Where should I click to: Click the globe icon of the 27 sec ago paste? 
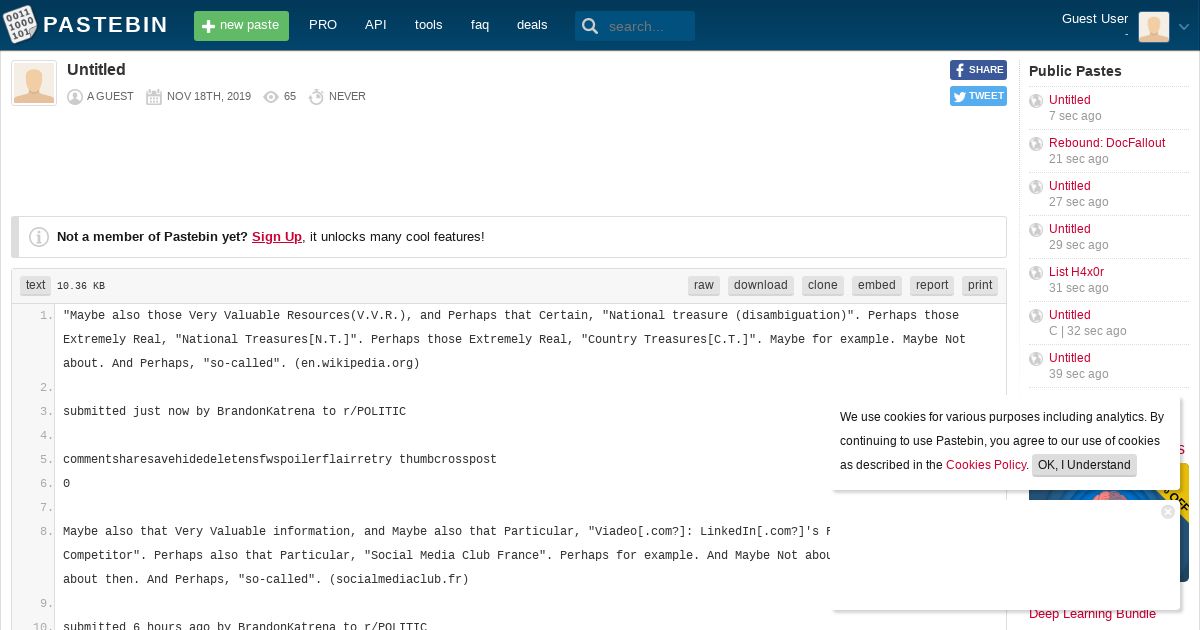coord(1036,187)
